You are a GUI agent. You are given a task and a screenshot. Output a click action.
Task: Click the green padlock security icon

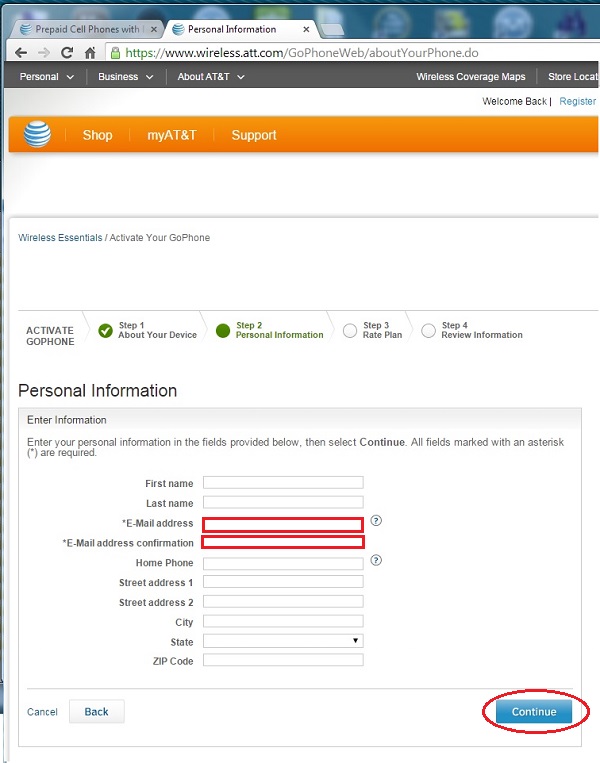coord(115,53)
